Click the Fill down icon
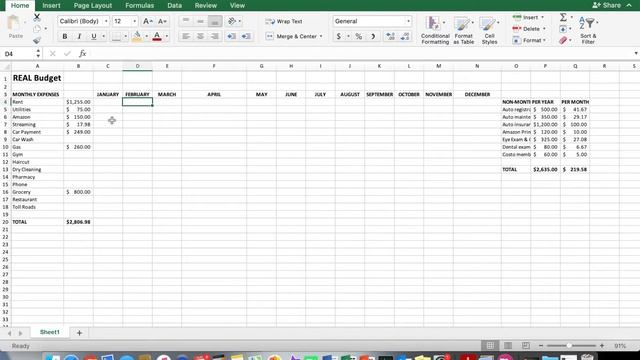640x360 pixels. click(563, 29)
